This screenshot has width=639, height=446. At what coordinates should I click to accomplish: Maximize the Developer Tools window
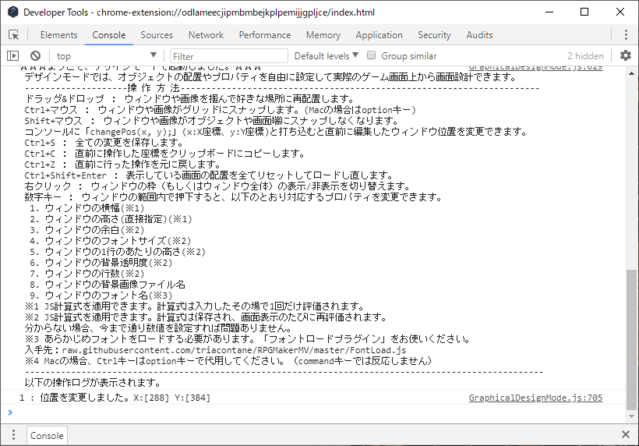click(x=584, y=12)
